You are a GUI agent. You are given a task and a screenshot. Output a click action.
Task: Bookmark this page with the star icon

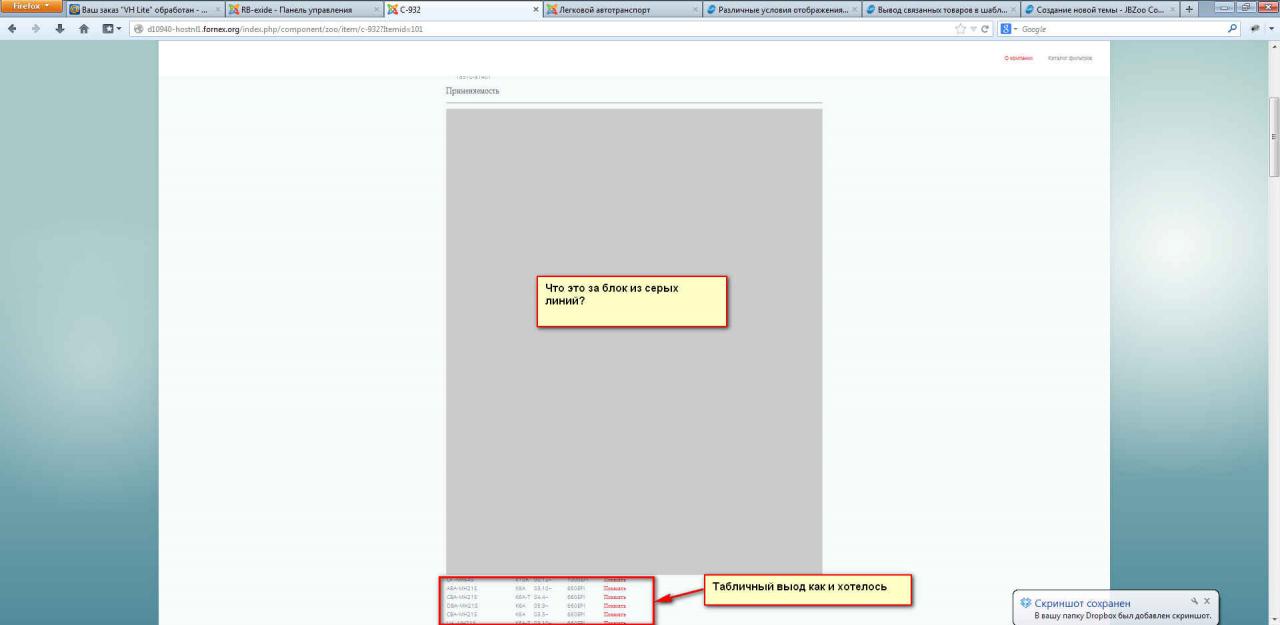coord(961,30)
